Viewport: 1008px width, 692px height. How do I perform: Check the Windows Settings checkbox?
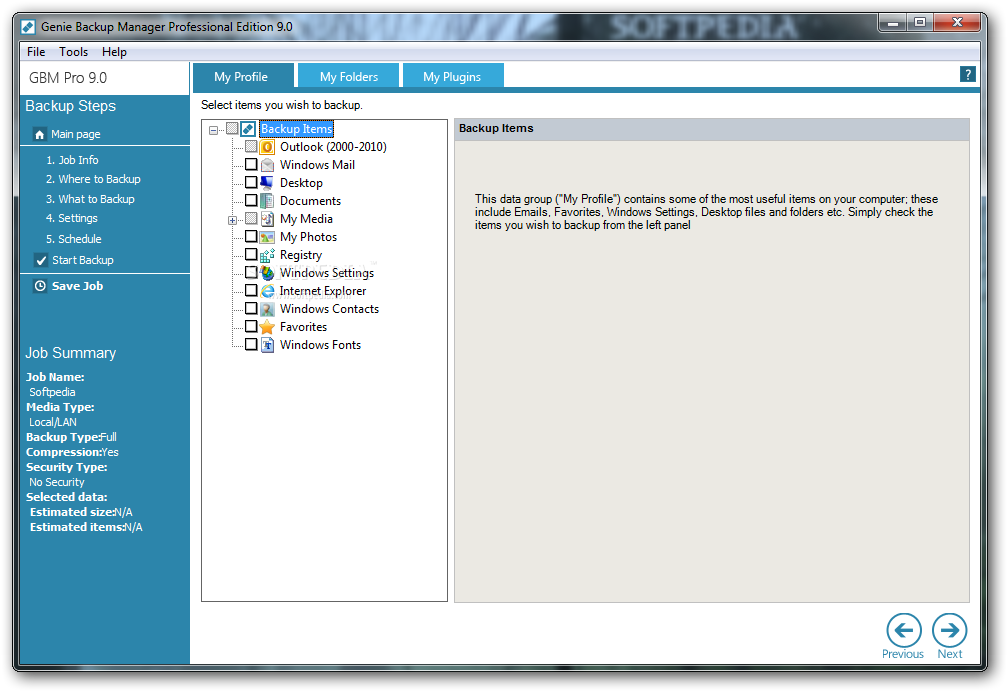[x=251, y=273]
